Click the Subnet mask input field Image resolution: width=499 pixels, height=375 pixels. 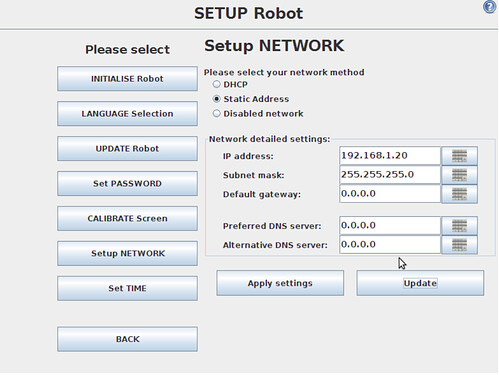[x=390, y=175]
